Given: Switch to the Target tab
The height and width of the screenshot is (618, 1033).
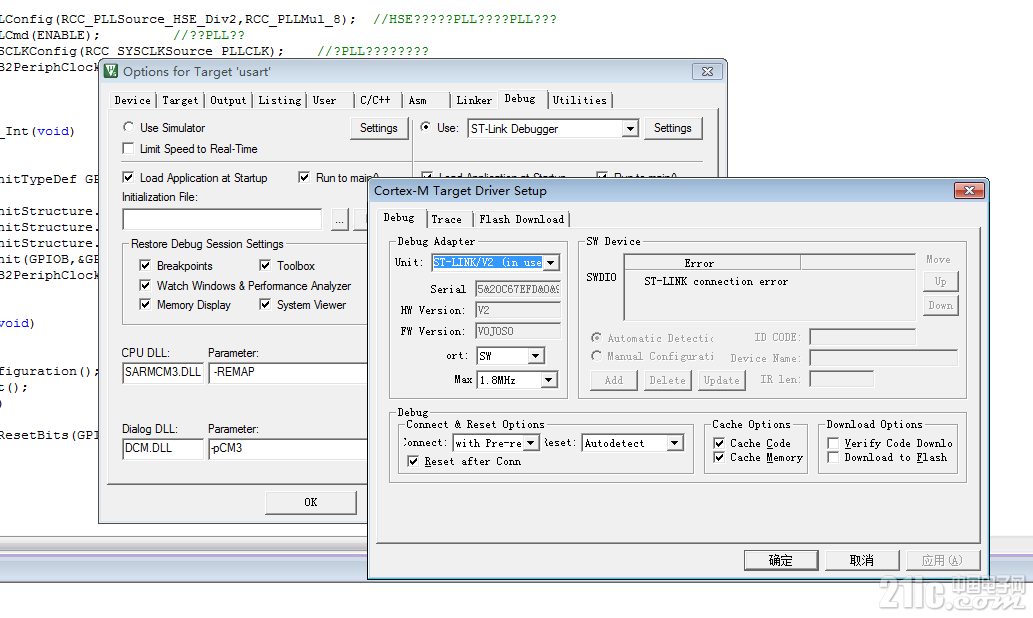Looking at the screenshot, I should point(180,100).
